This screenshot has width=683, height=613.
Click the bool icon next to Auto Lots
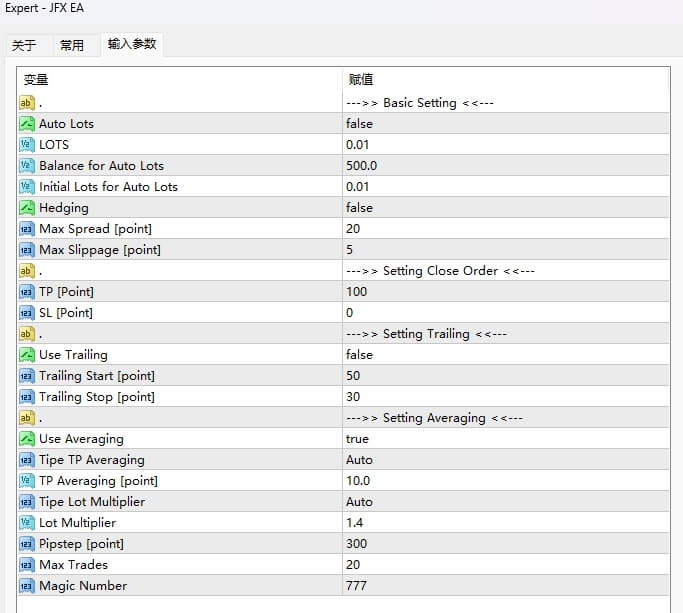(27, 124)
